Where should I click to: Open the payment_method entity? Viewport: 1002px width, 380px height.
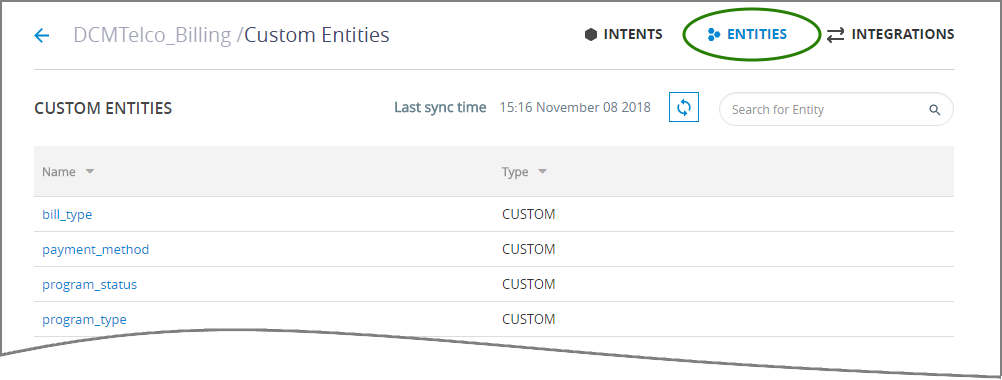coord(96,250)
